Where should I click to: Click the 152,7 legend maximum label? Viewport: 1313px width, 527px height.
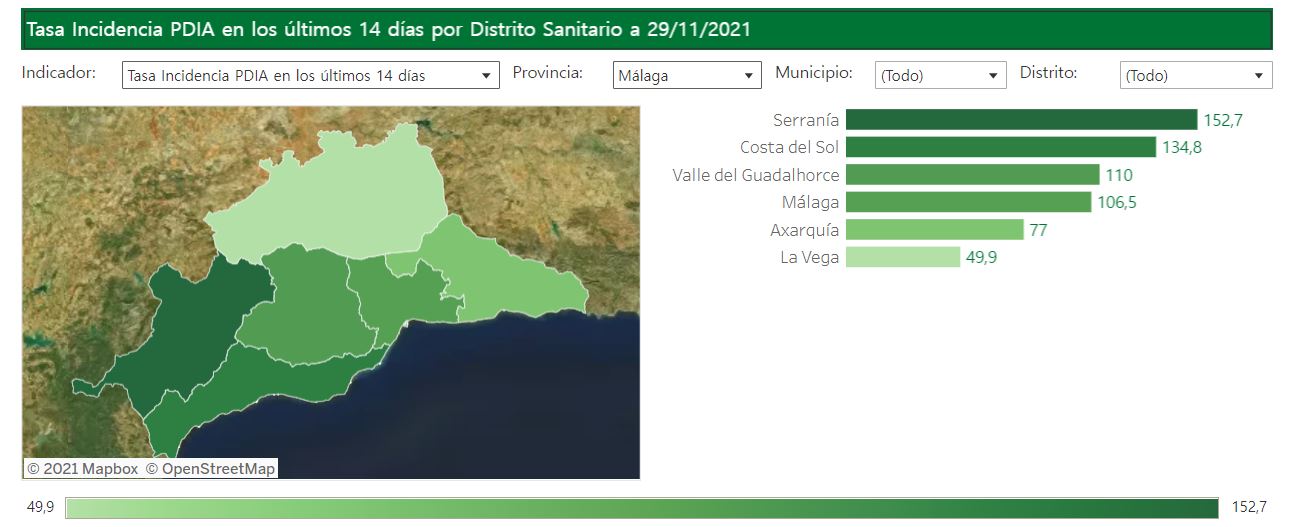point(1249,508)
